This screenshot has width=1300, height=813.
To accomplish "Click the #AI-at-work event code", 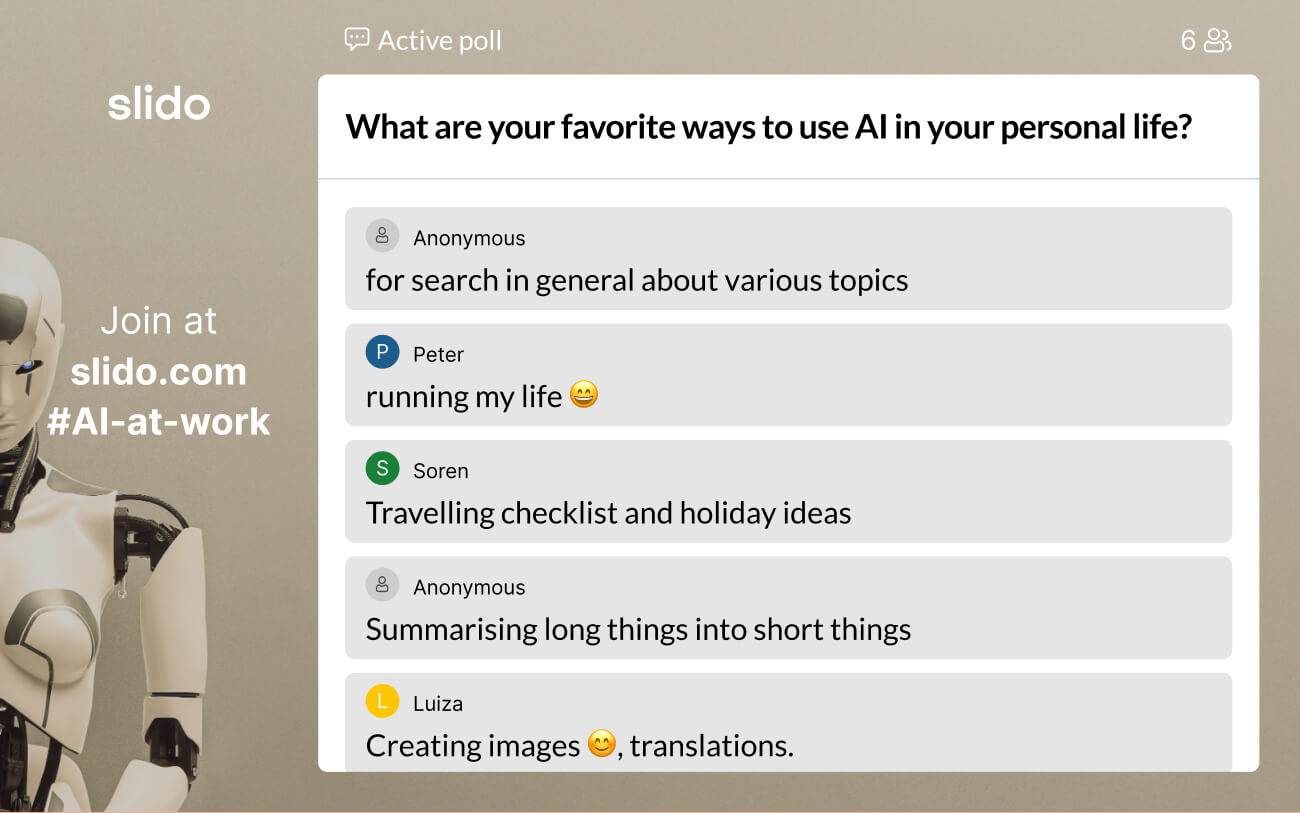I will coord(159,421).
